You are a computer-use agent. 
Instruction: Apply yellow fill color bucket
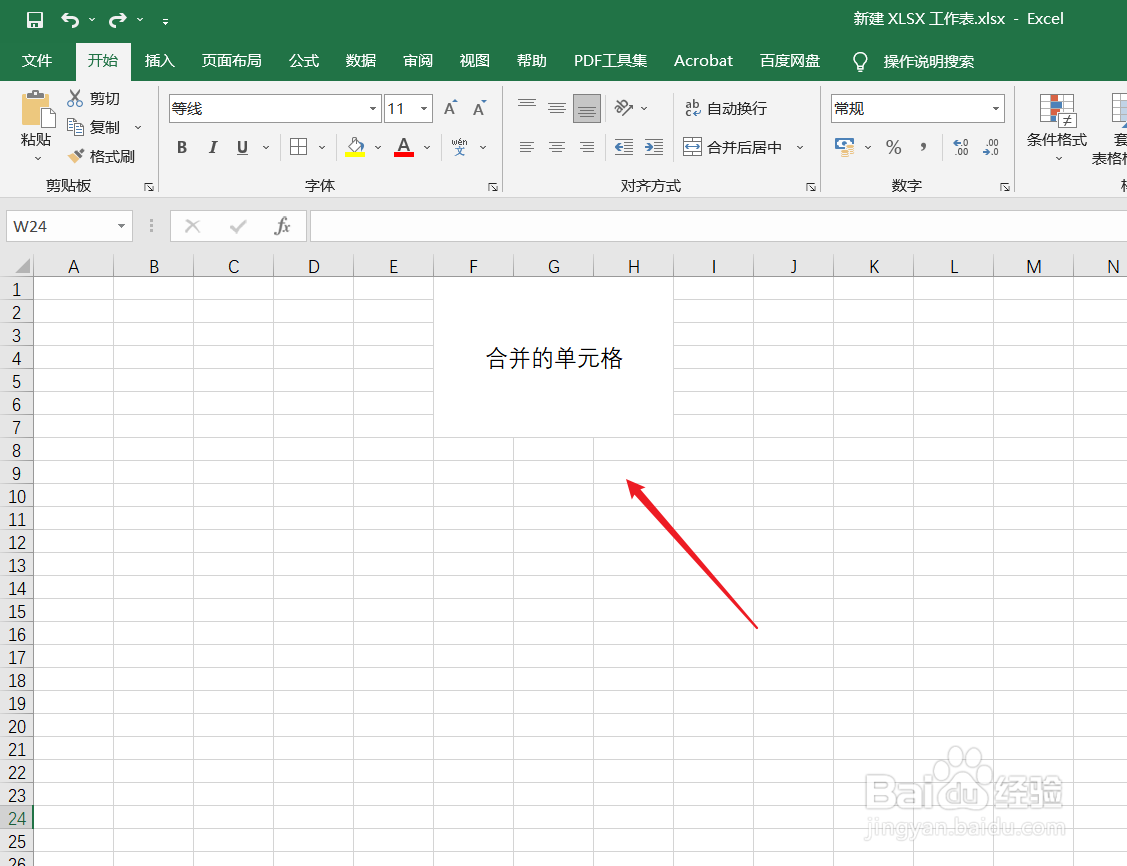click(355, 147)
